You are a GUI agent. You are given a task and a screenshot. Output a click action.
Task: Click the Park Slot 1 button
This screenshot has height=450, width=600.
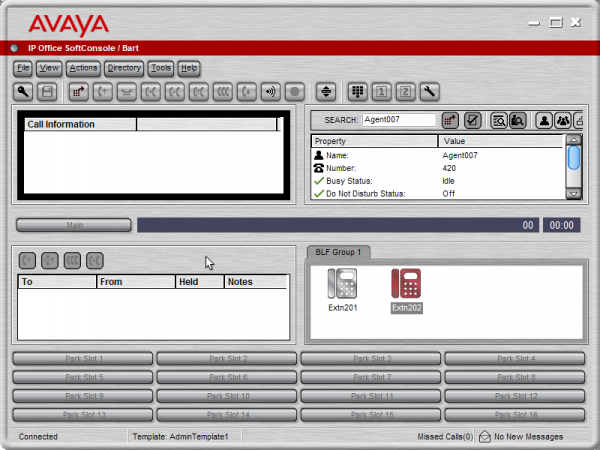pyautogui.click(x=83, y=359)
